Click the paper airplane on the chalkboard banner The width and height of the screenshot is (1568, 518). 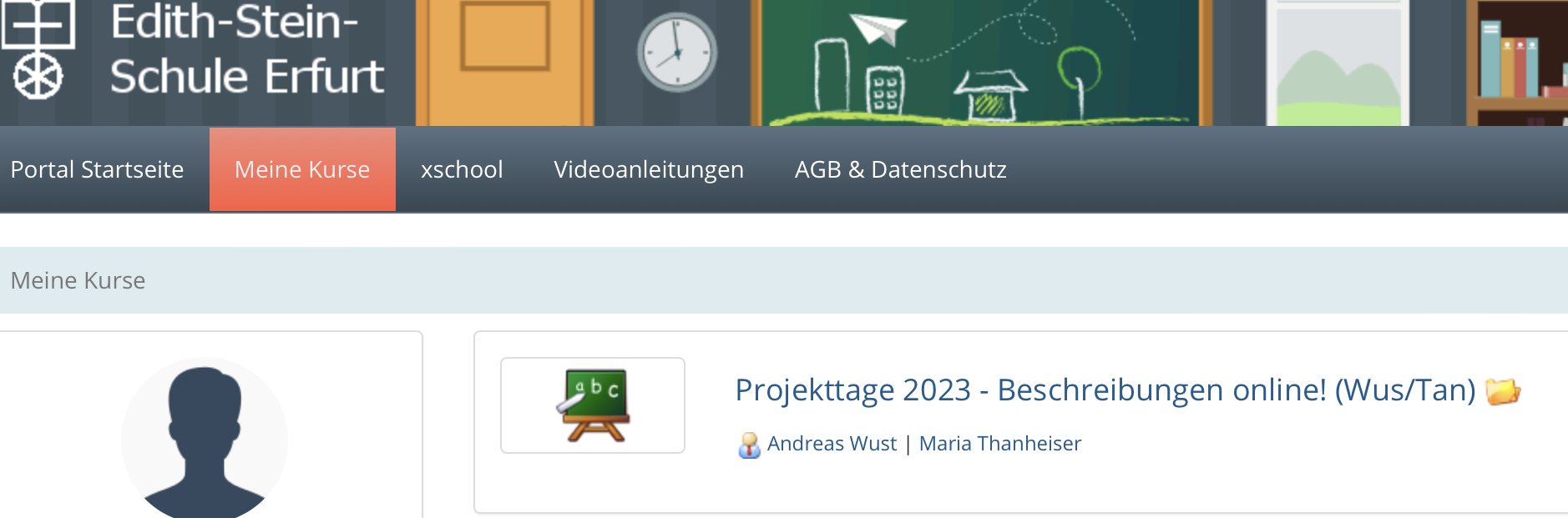878,28
